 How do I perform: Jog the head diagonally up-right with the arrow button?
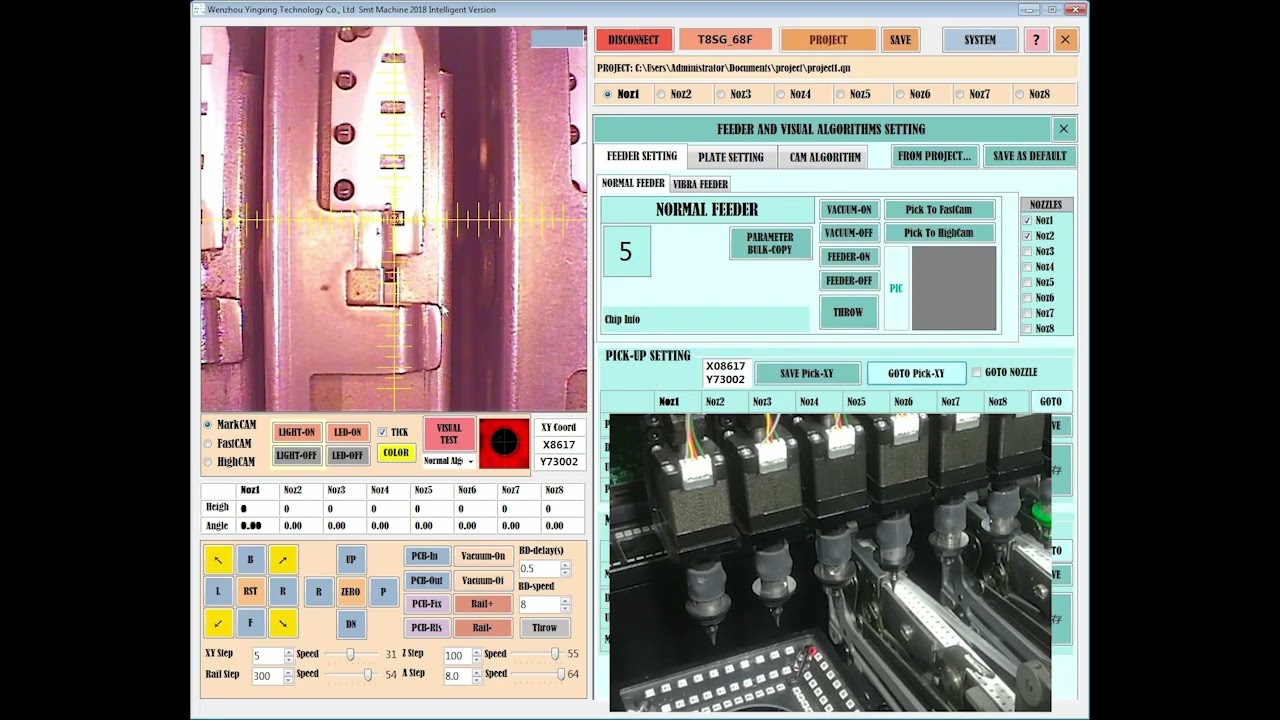tap(283, 559)
